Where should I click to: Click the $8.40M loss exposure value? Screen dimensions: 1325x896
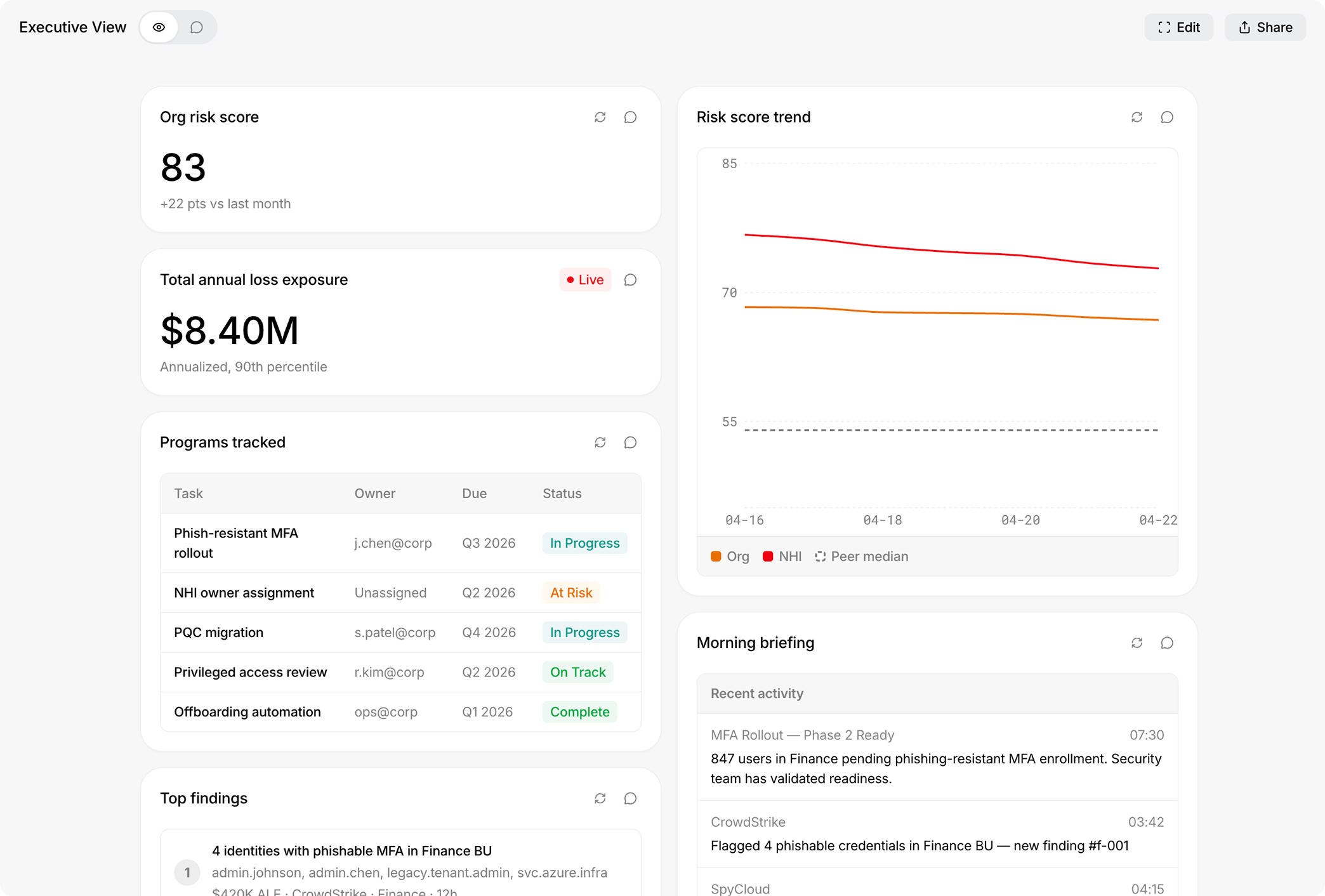(230, 331)
